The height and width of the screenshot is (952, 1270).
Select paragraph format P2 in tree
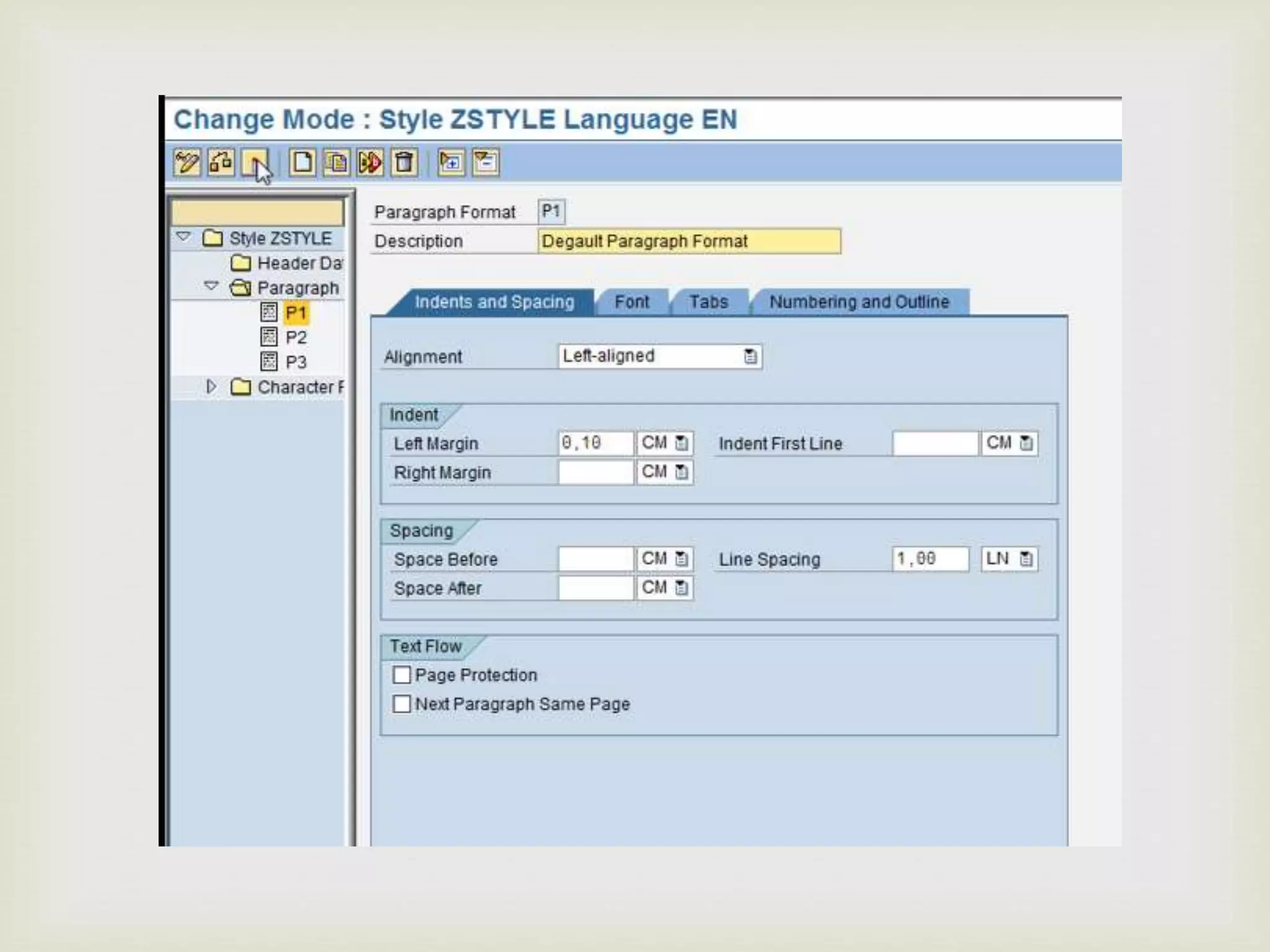pos(296,338)
